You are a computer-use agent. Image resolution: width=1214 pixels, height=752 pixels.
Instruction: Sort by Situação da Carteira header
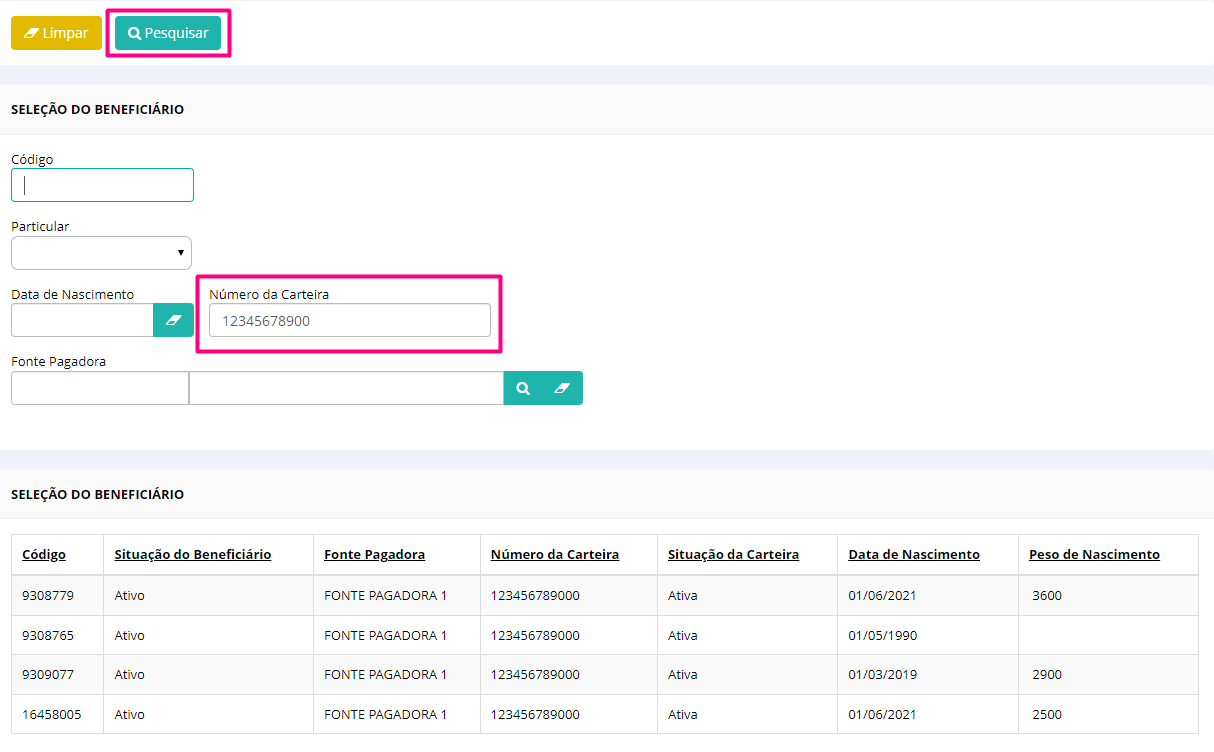coord(734,554)
